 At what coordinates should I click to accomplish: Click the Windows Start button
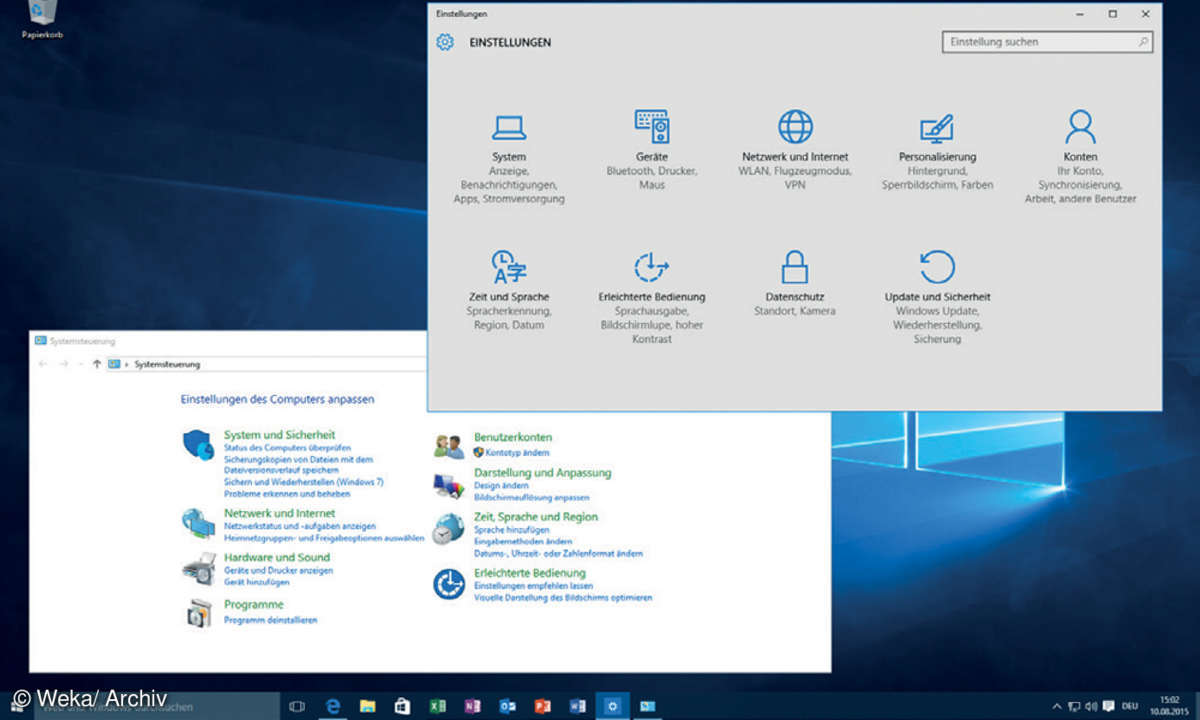pos(18,705)
